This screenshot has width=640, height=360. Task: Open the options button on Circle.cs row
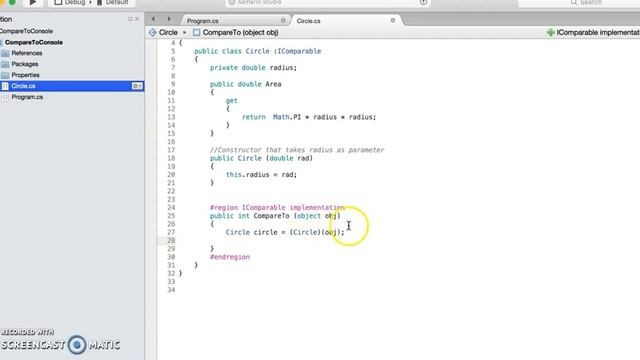pos(137,86)
